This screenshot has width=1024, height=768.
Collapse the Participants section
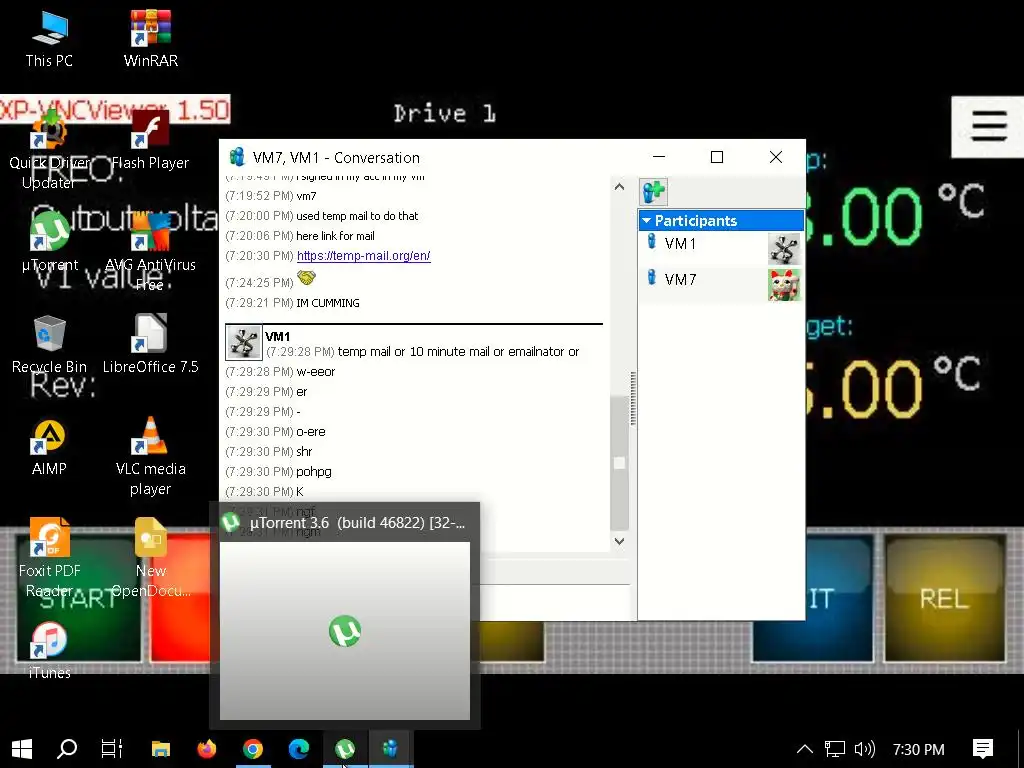pyautogui.click(x=647, y=221)
